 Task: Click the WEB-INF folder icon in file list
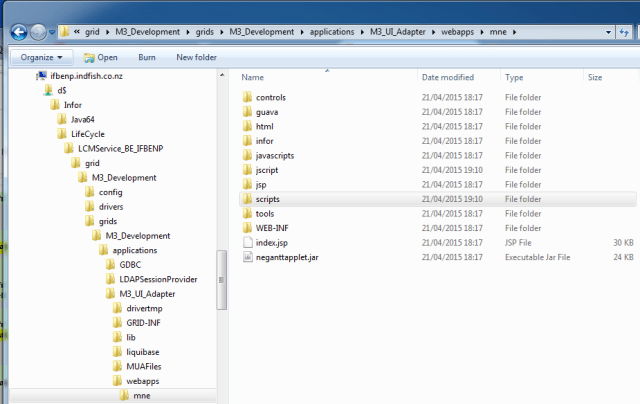point(247,228)
